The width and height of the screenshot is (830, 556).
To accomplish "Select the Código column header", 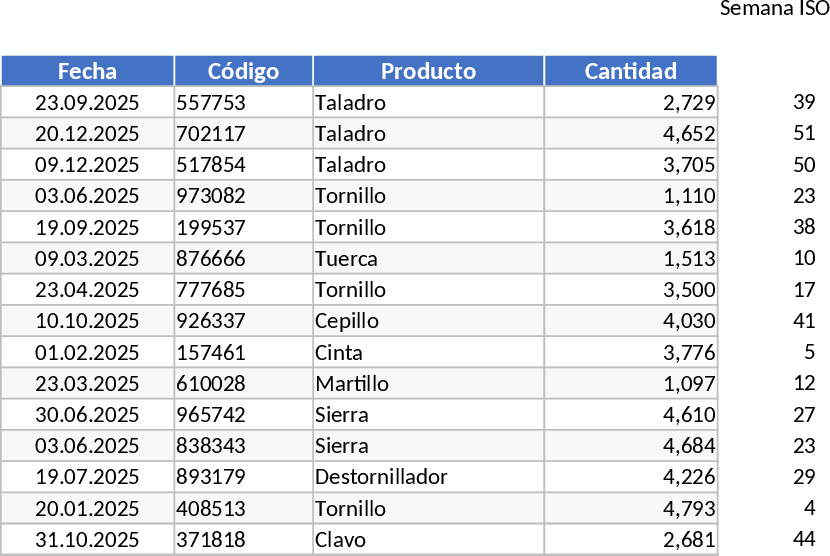I will point(243,71).
